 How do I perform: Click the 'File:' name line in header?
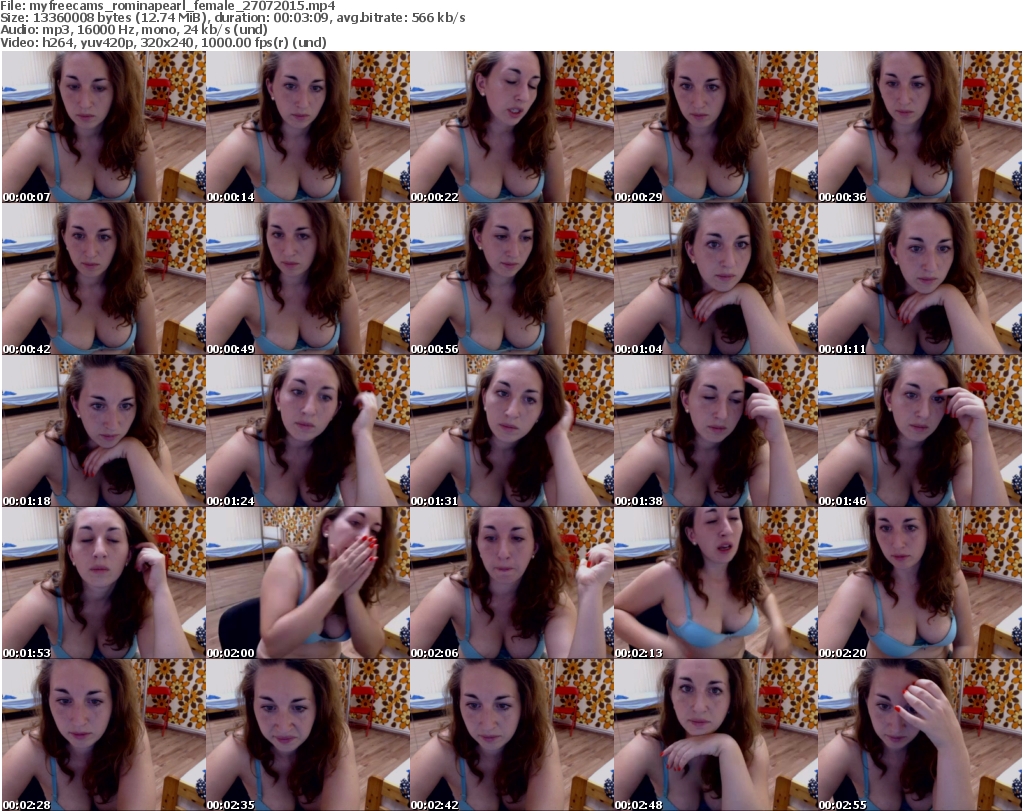tap(168, 6)
